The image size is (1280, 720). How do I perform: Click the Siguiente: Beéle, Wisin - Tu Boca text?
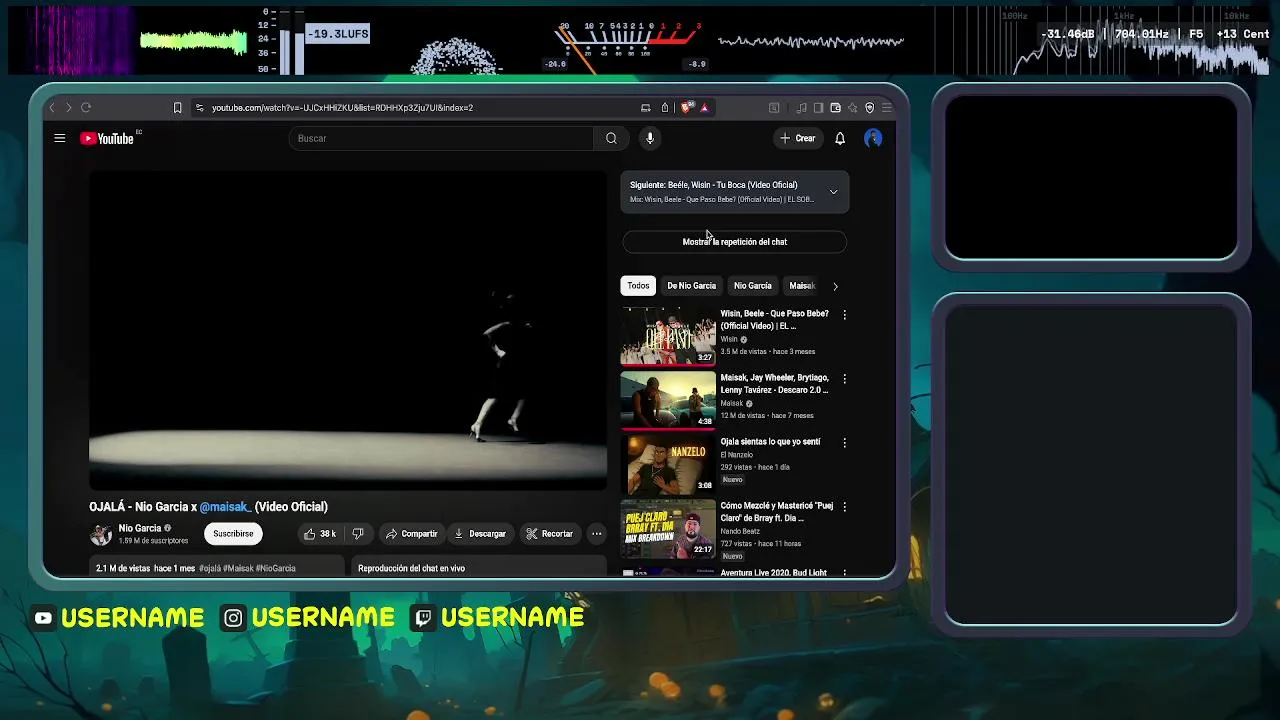714,185
